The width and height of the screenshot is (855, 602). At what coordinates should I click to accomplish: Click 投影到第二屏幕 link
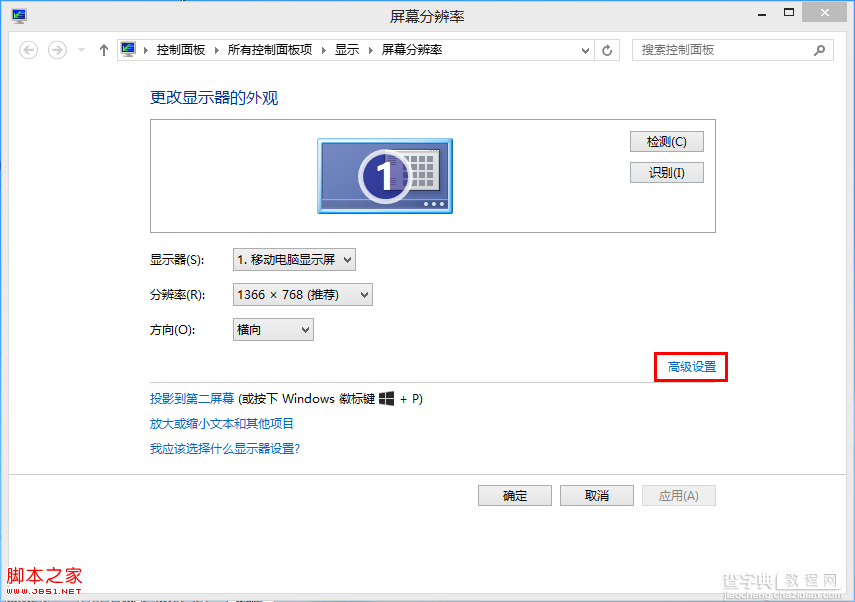[x=192, y=399]
